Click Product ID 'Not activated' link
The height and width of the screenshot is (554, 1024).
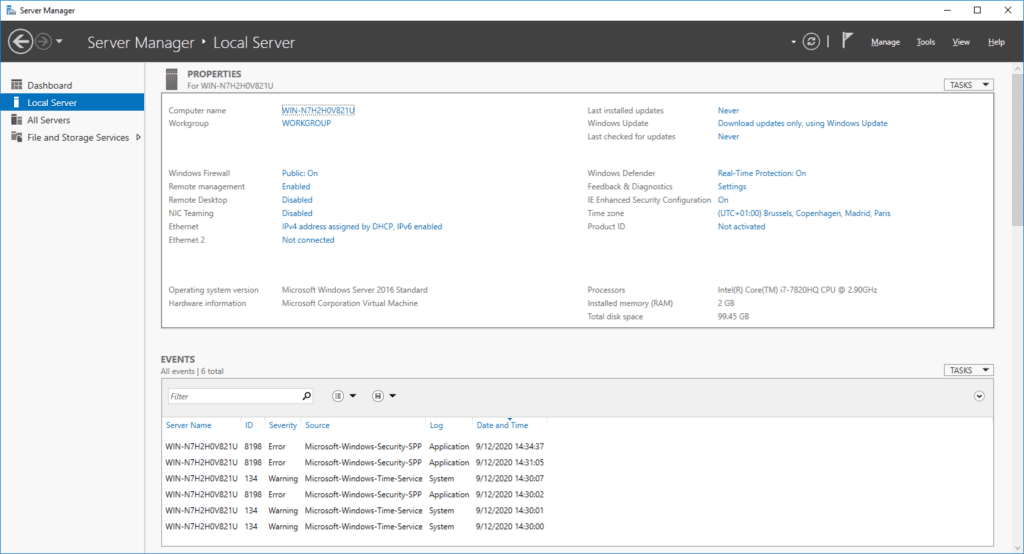coord(741,227)
